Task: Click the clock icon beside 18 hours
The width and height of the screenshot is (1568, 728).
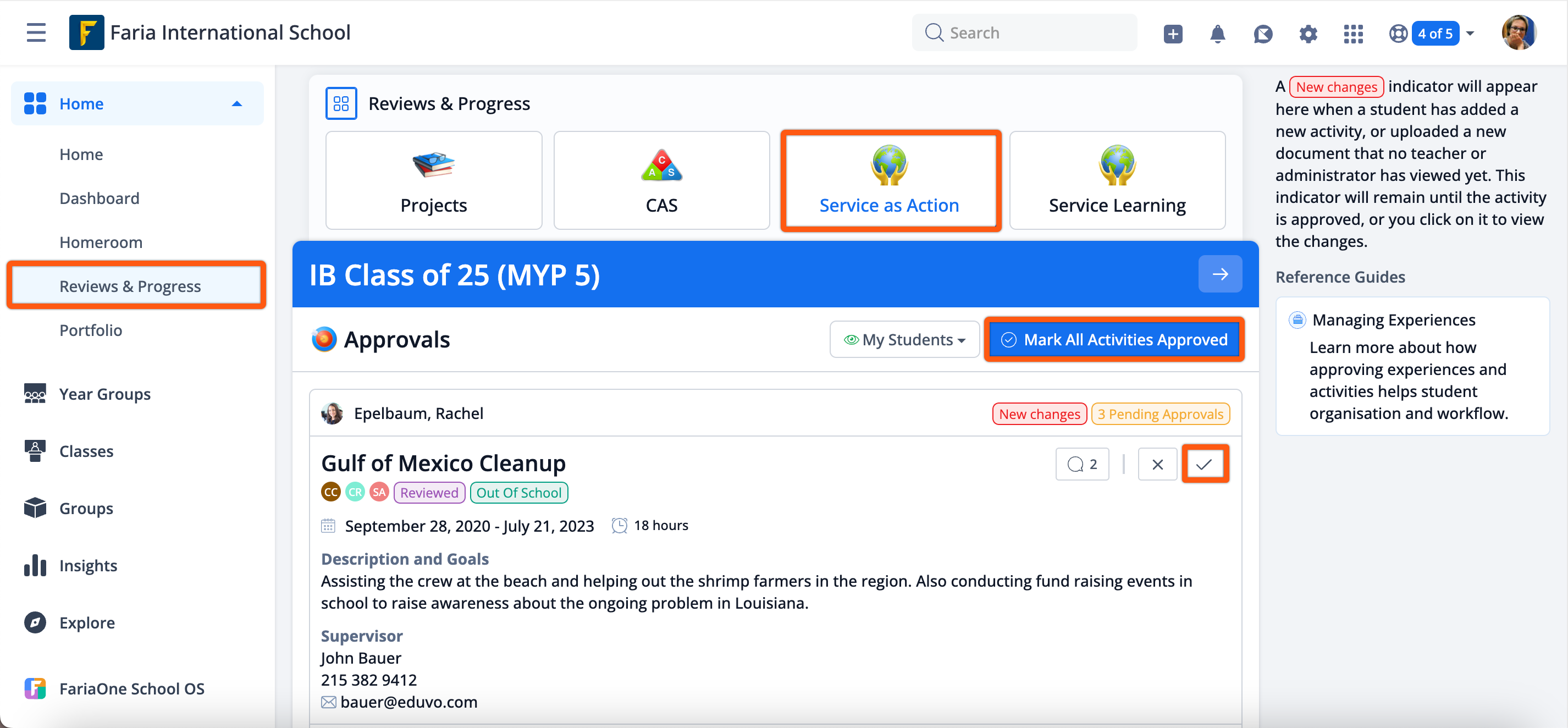Action: [619, 525]
